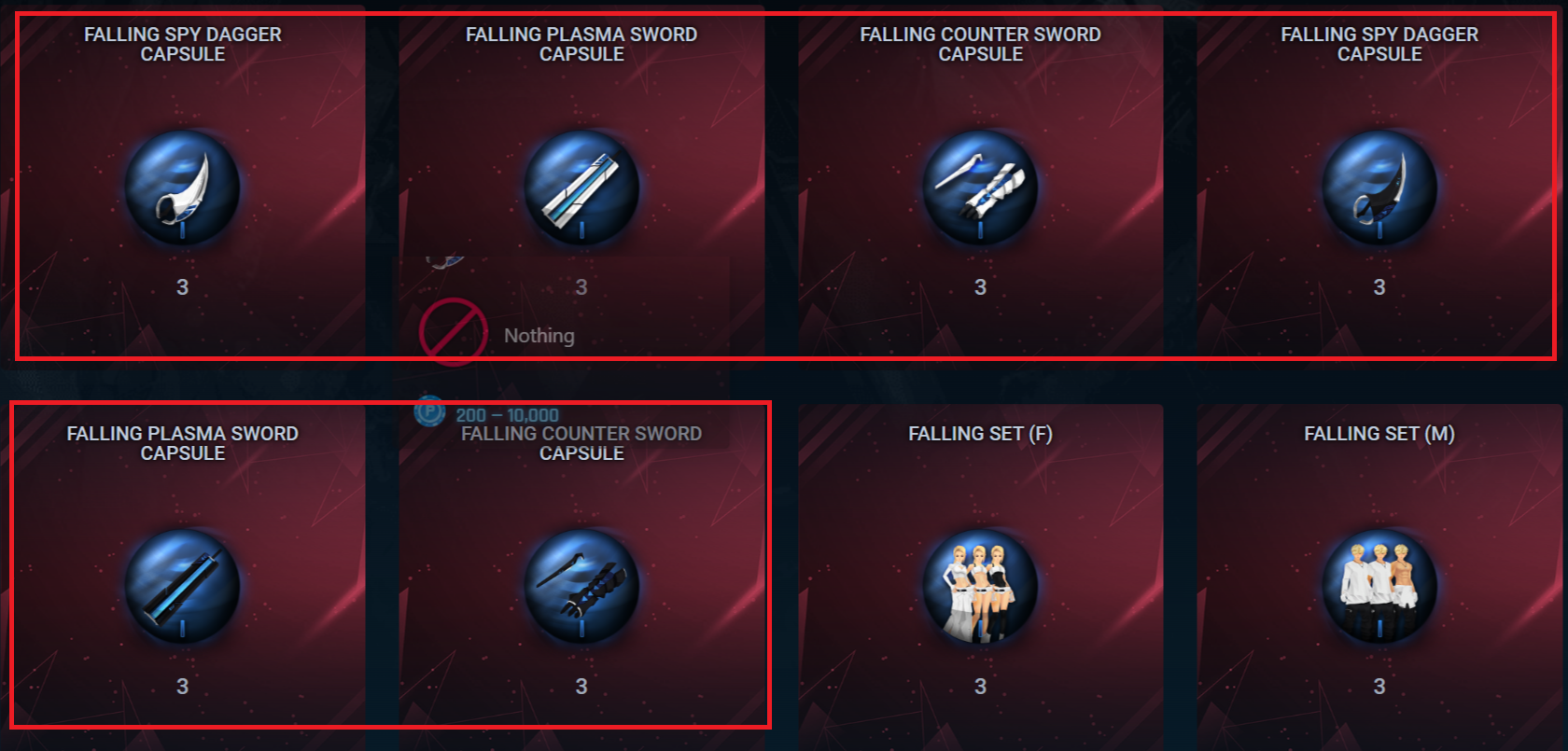Open the black Plasma Sword capsule icon
The width and height of the screenshot is (1568, 751).
182,587
